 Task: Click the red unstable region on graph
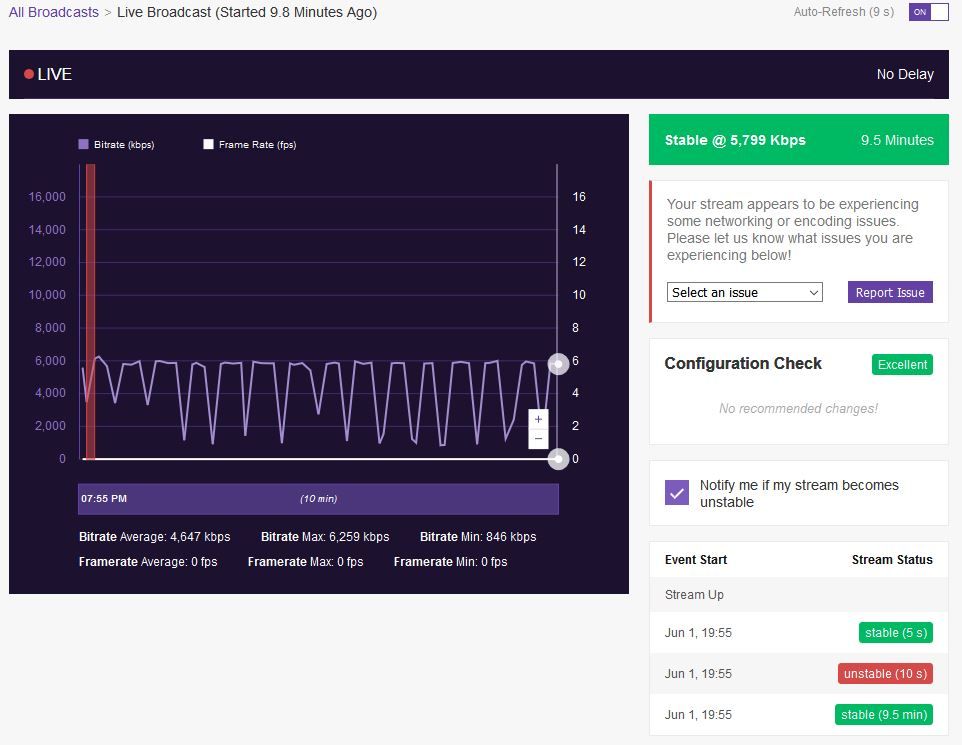point(90,312)
